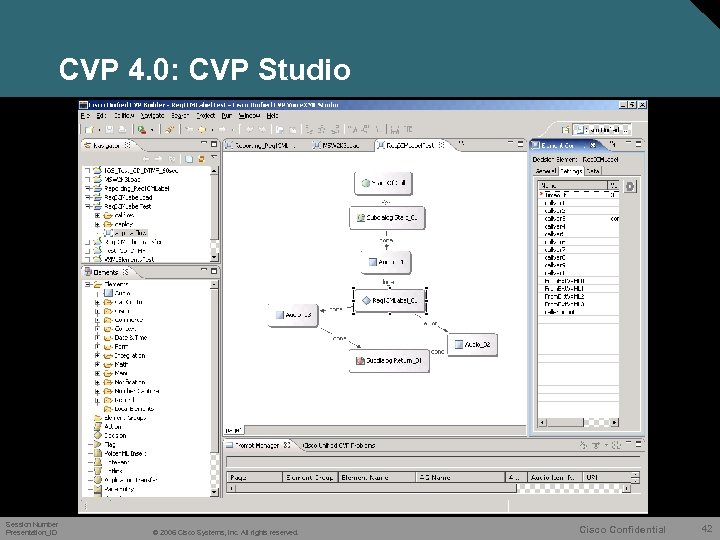Viewport: 720px width, 540px height.
Task: Click Prompt Manager horizontal scrollbar thumb
Action: pos(376,489)
